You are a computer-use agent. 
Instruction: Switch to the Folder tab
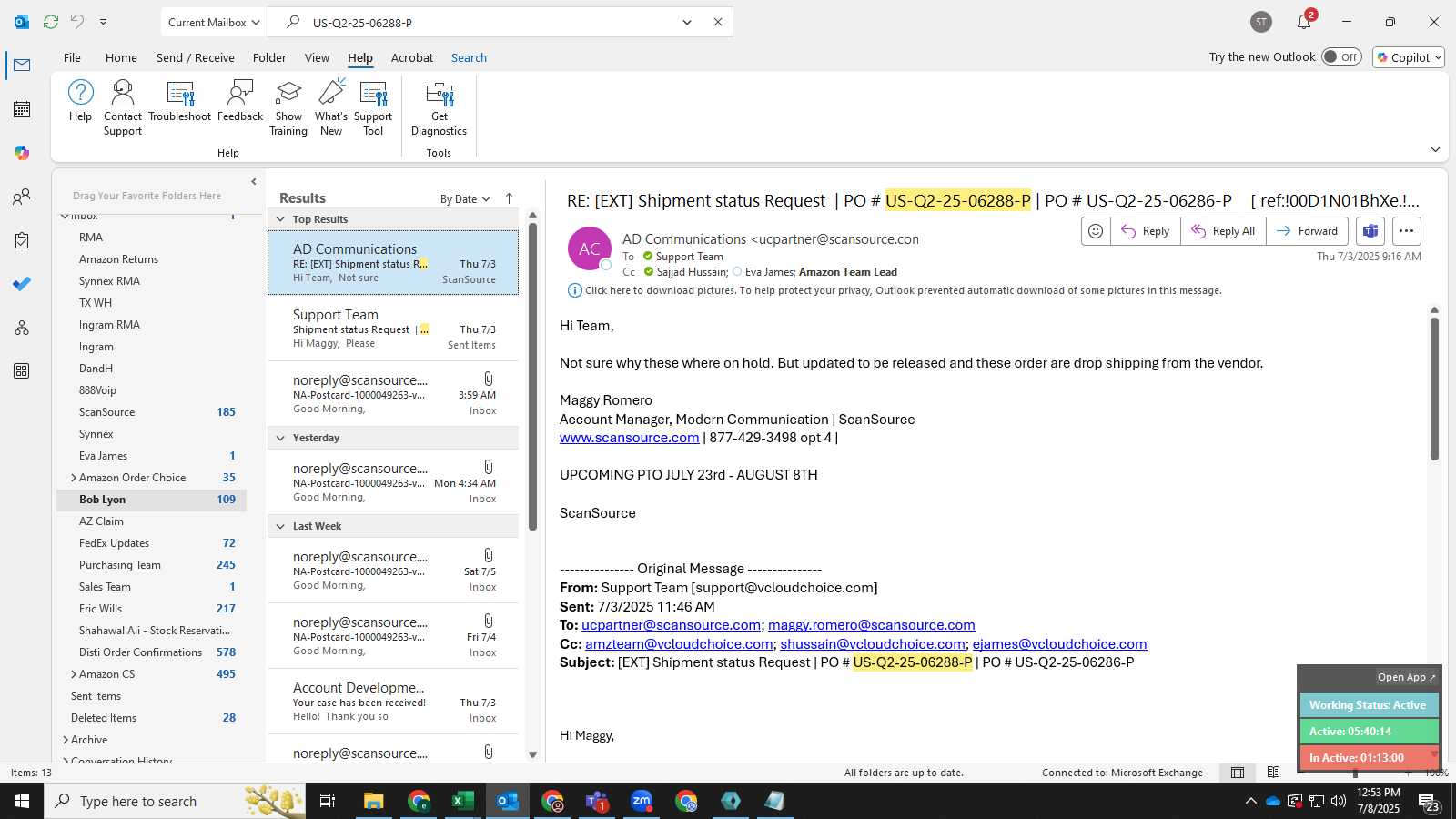(x=269, y=57)
